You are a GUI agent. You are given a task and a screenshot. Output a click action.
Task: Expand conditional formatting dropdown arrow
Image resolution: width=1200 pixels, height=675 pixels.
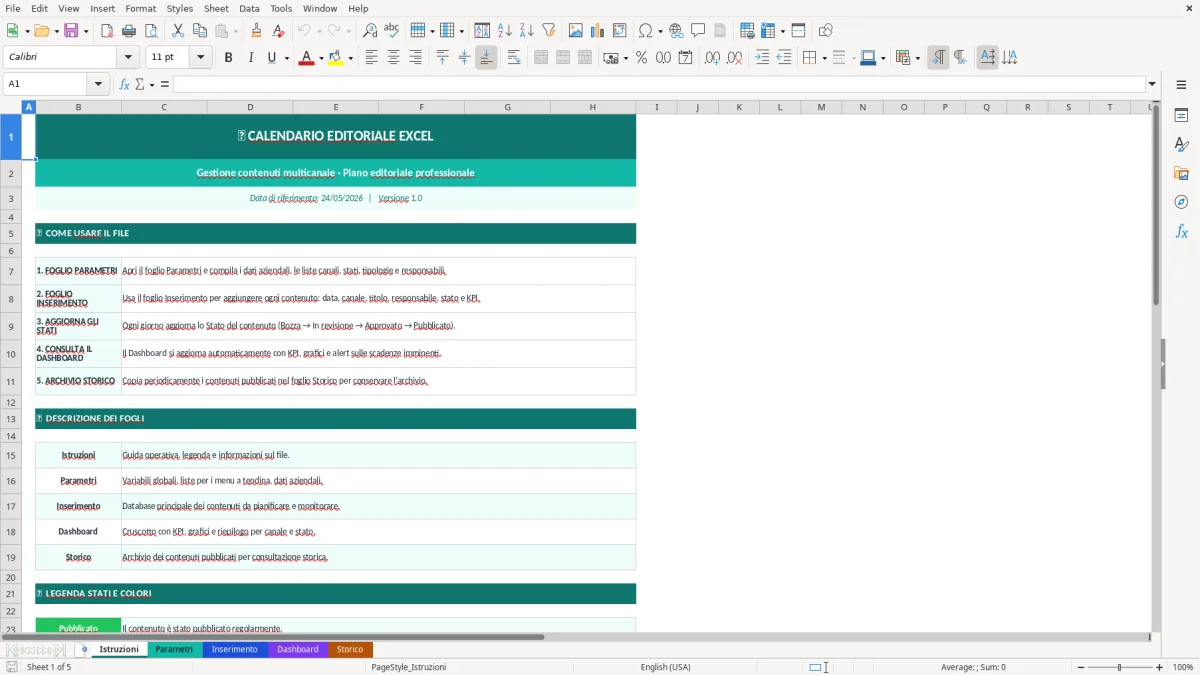coord(917,58)
